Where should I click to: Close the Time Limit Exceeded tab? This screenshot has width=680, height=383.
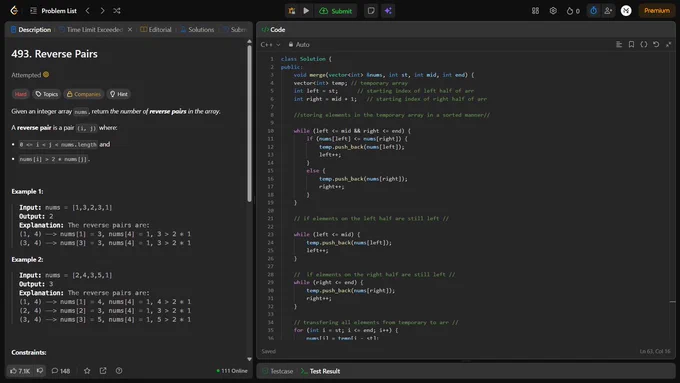pyautogui.click(x=130, y=29)
